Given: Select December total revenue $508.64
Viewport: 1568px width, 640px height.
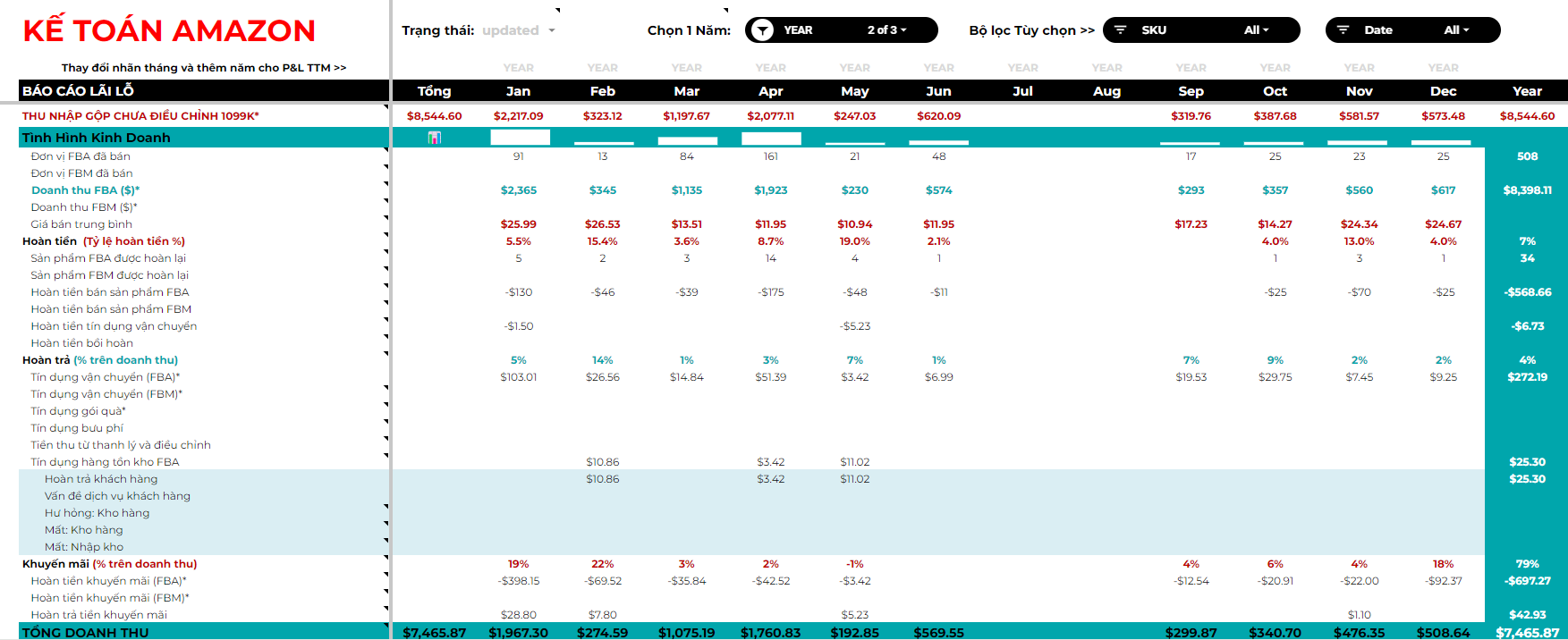Looking at the screenshot, I should click(1444, 633).
